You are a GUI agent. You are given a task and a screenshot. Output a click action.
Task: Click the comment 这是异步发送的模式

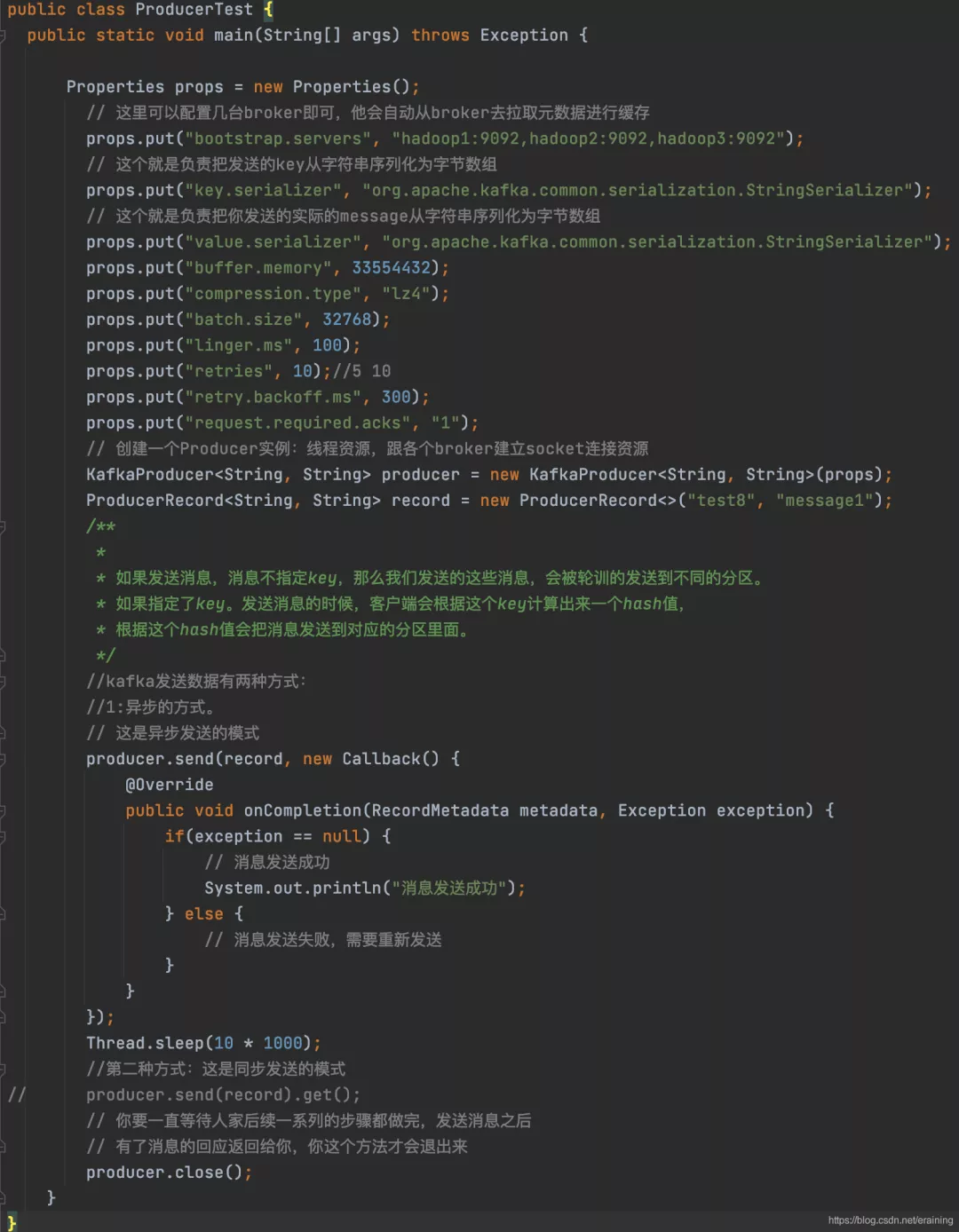pyautogui.click(x=173, y=733)
